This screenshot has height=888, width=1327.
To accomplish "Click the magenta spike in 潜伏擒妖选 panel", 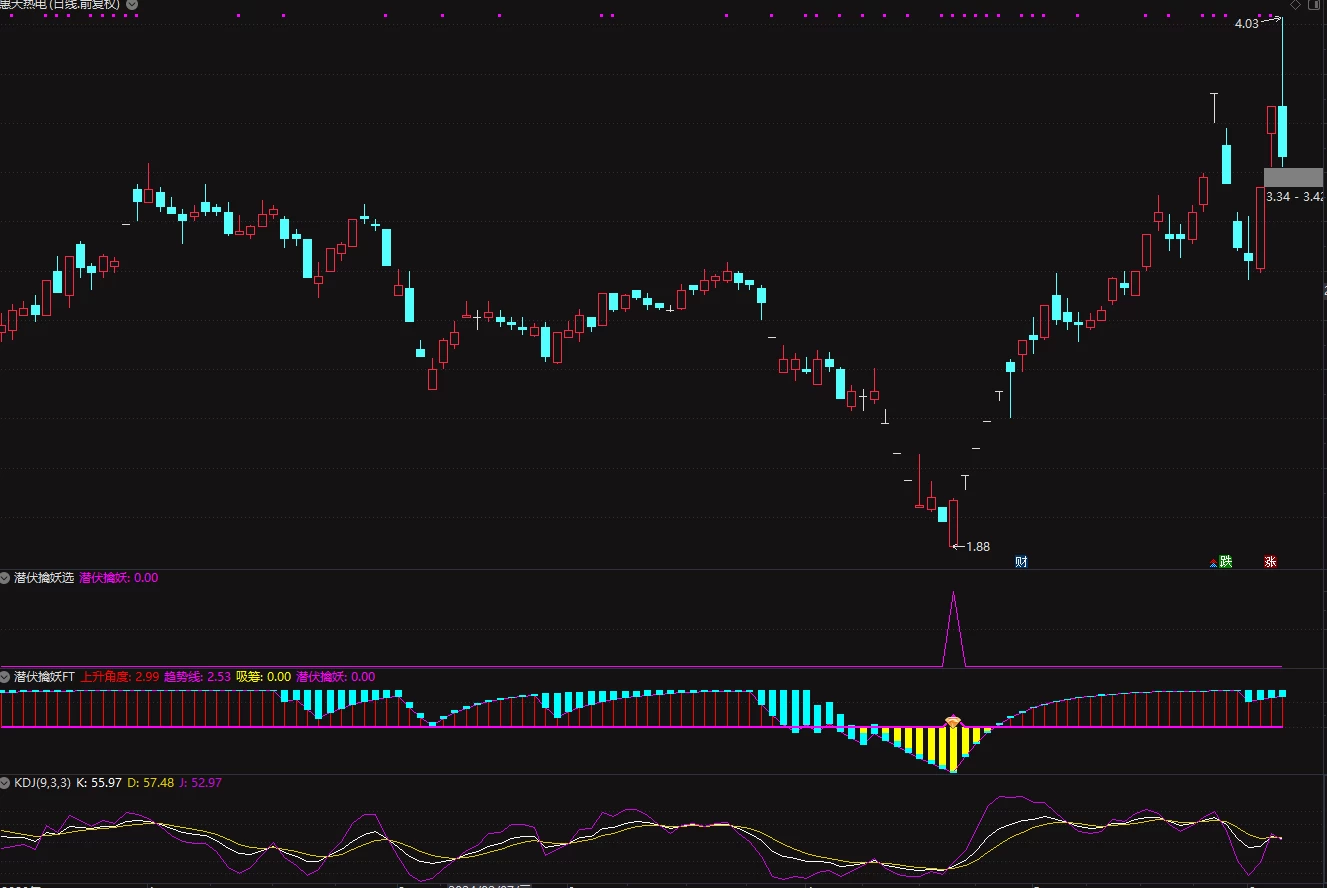I will [x=953, y=628].
